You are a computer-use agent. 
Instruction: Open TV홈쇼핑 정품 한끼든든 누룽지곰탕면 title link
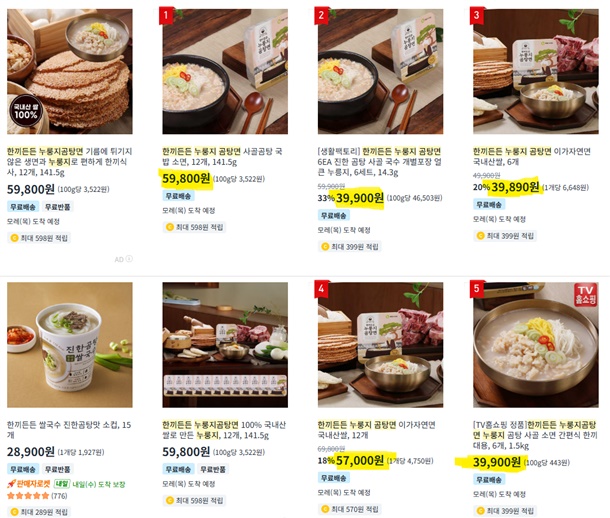click(x=535, y=435)
